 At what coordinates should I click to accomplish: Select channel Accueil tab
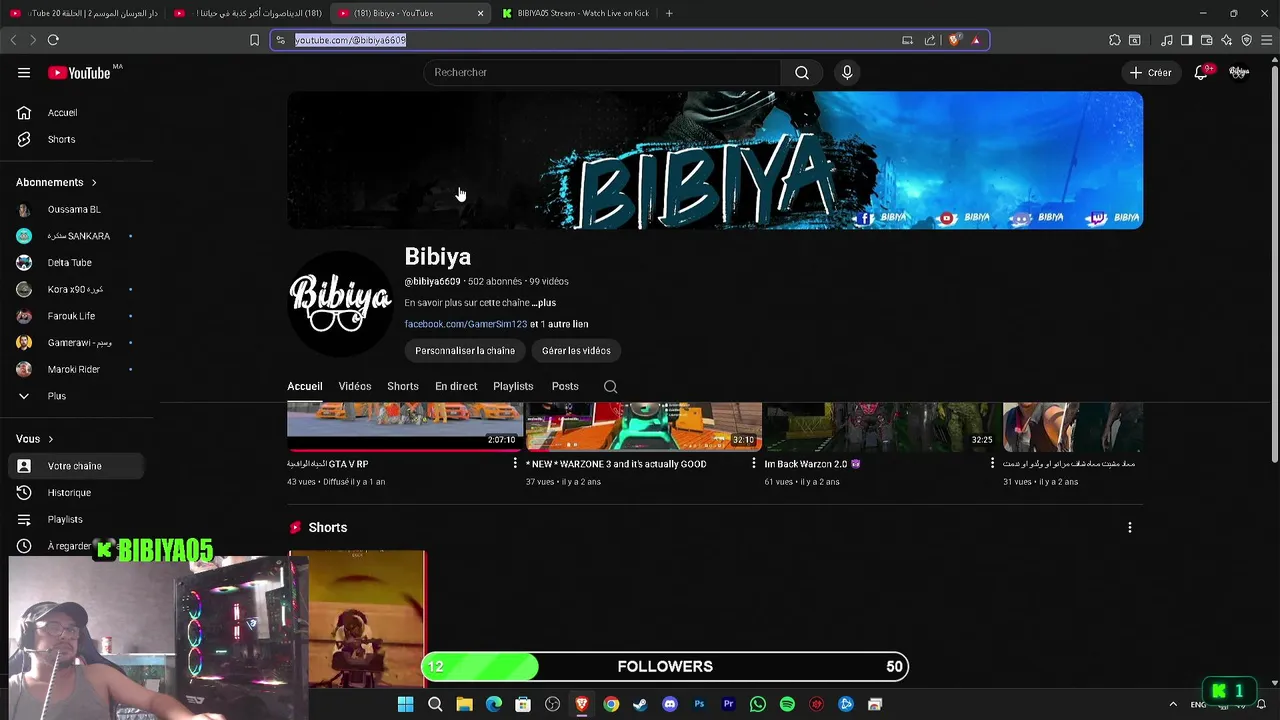(305, 386)
